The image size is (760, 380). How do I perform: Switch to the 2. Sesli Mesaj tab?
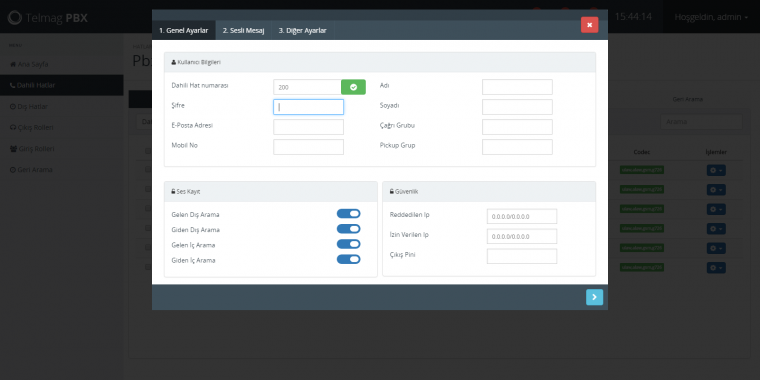(243, 31)
